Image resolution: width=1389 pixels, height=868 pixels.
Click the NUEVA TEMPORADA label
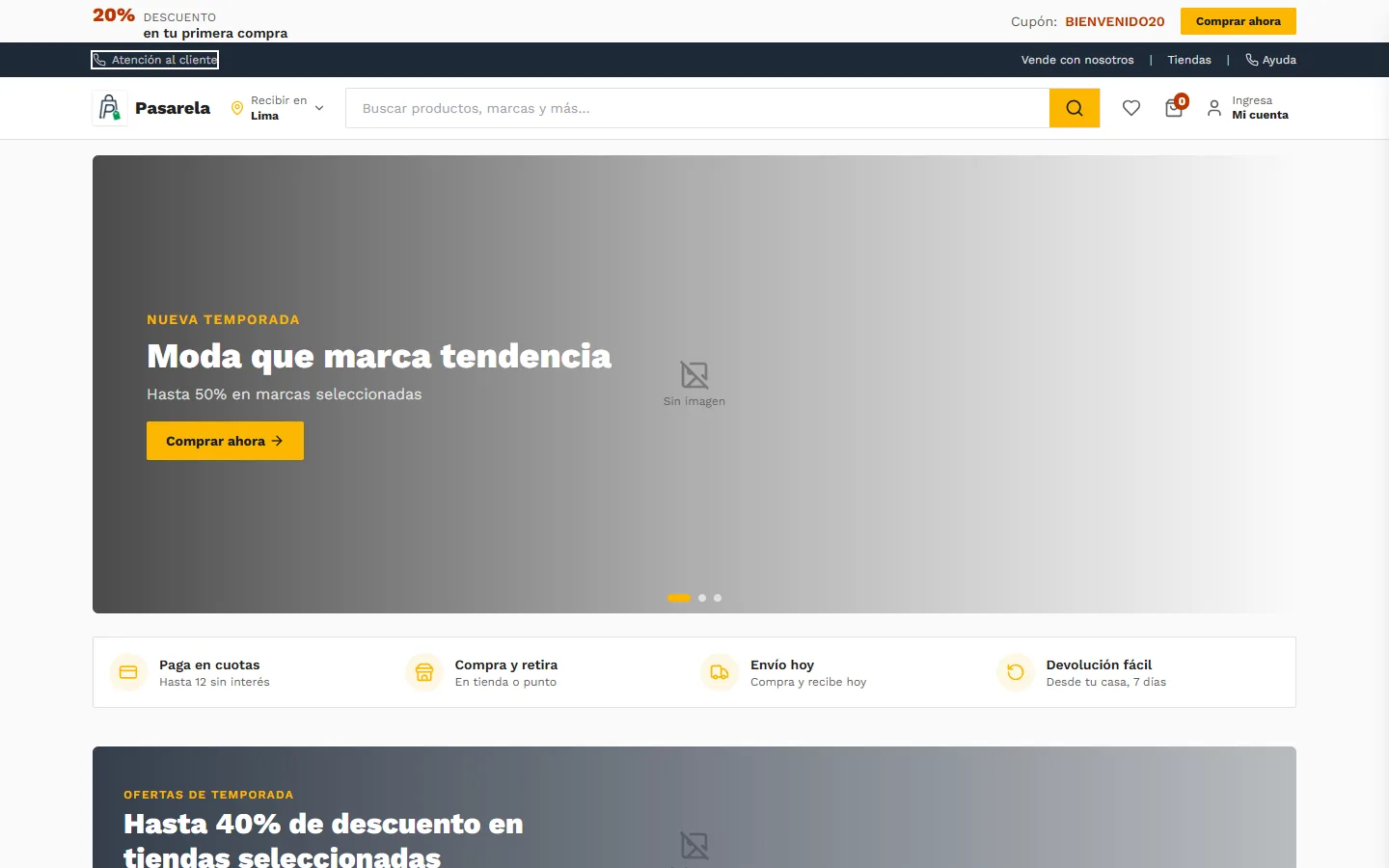pyautogui.click(x=223, y=319)
